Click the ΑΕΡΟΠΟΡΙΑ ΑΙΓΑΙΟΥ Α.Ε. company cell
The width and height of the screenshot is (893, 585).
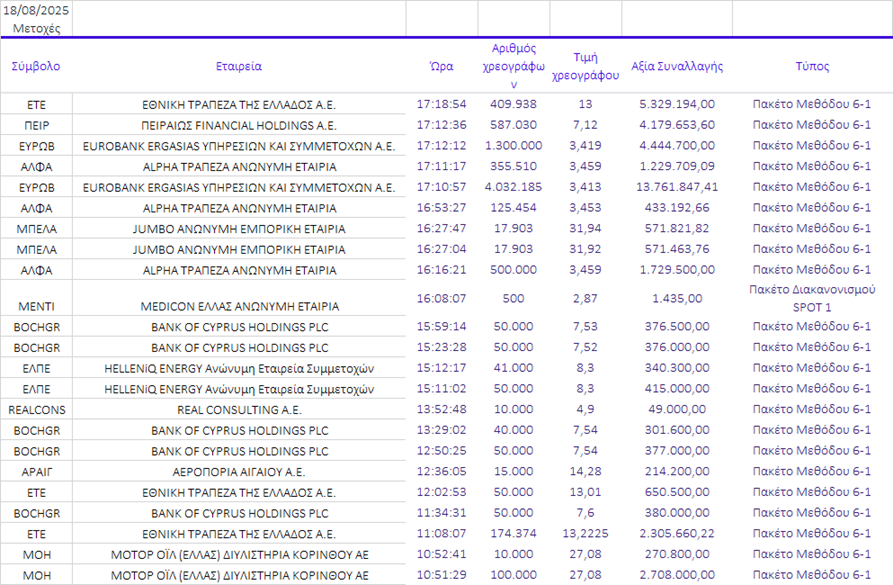[x=239, y=472]
